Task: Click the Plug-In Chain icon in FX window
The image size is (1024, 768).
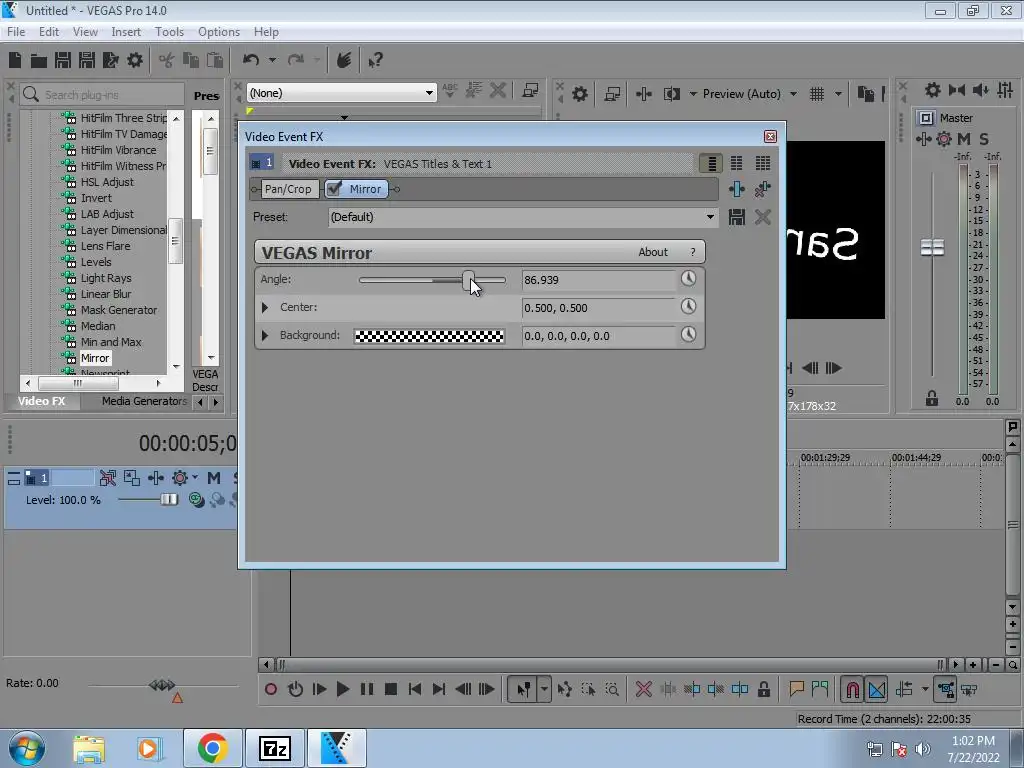Action: [x=737, y=189]
